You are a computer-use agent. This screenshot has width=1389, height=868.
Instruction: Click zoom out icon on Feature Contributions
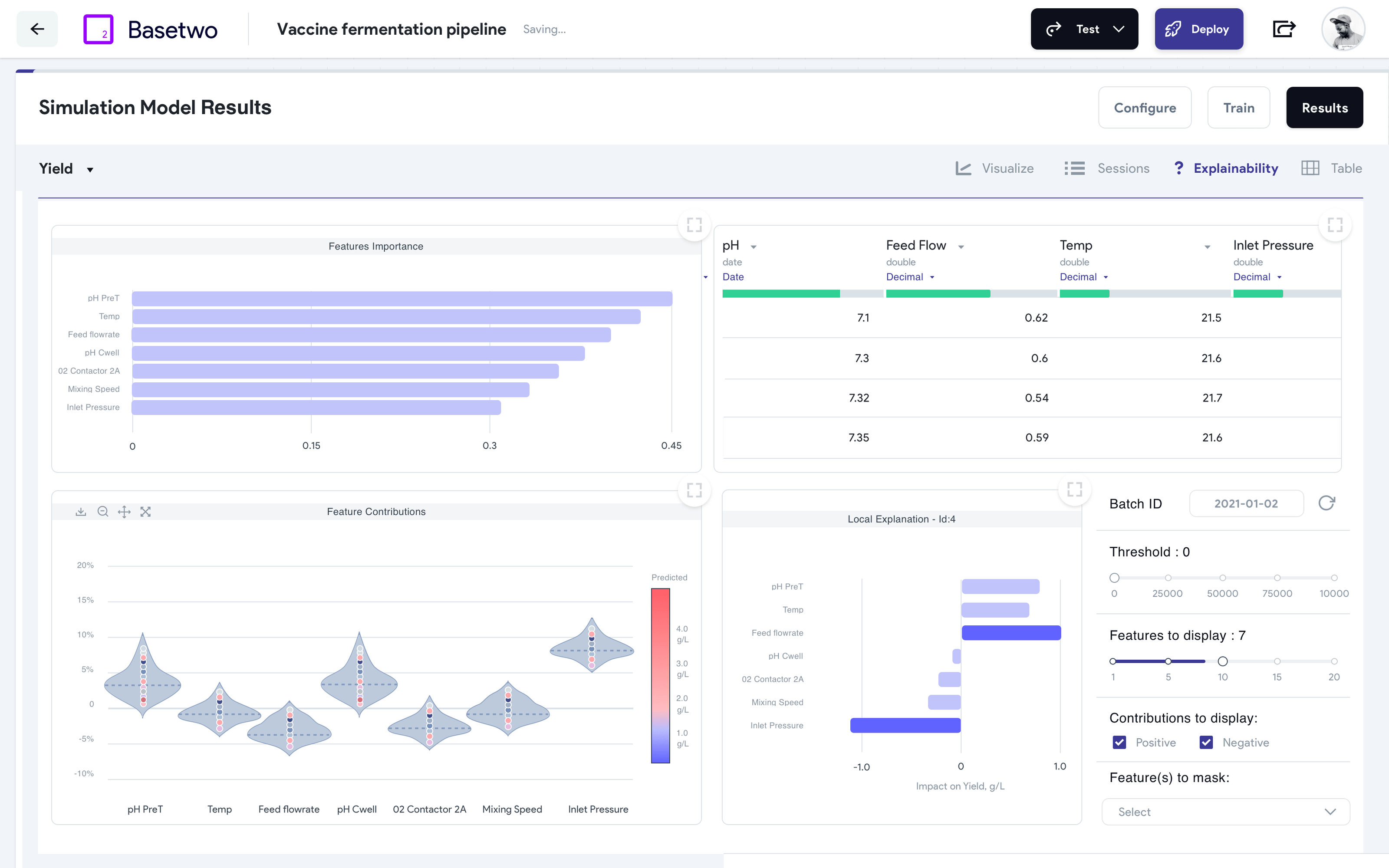(103, 512)
